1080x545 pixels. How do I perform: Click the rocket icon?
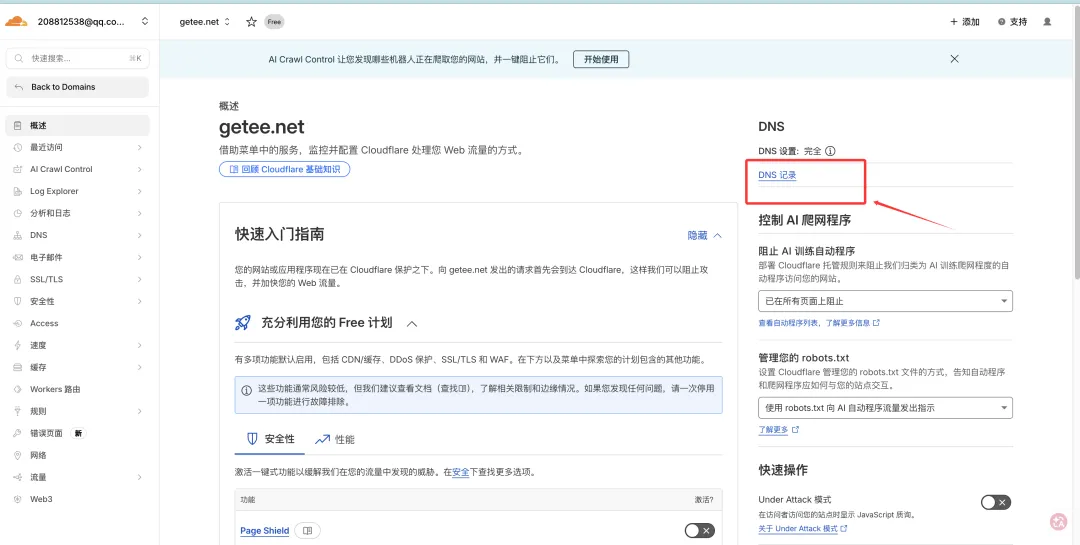tap(242, 322)
